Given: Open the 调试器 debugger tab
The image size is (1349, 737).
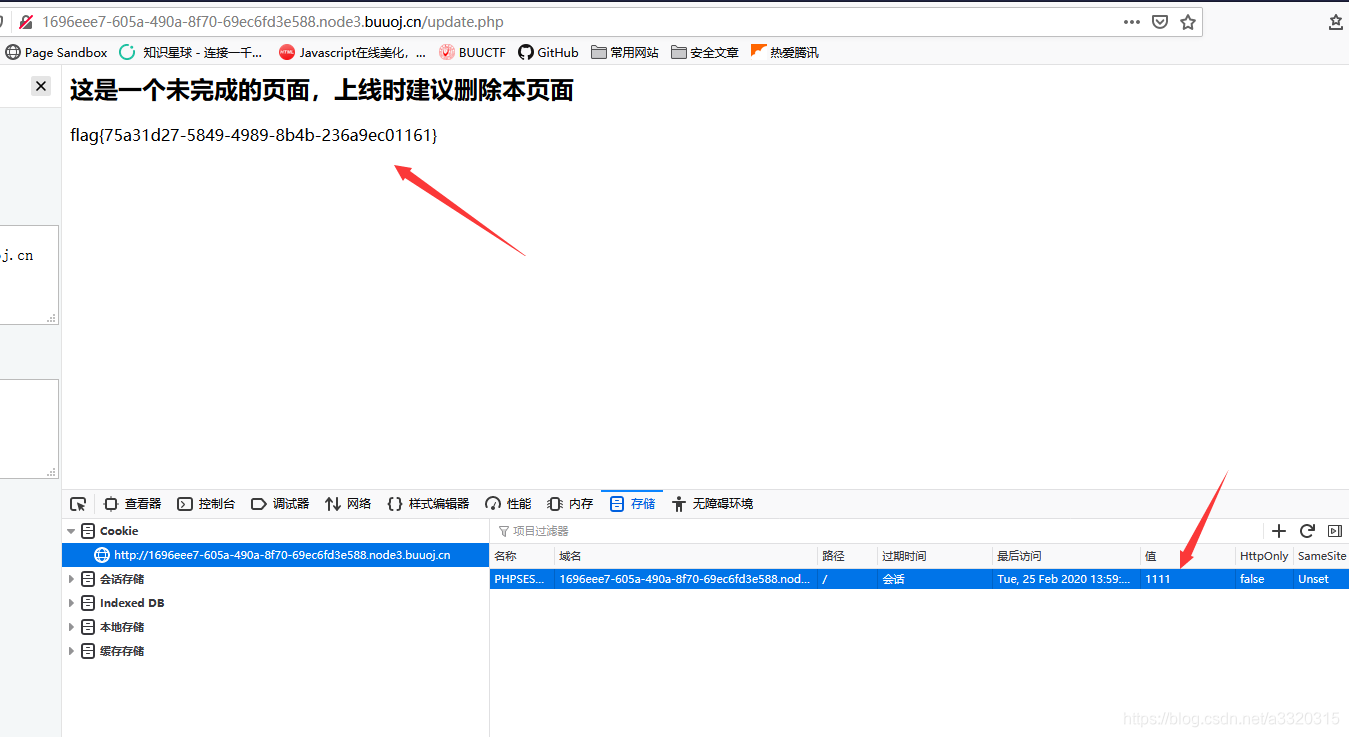Looking at the screenshot, I should pyautogui.click(x=280, y=504).
